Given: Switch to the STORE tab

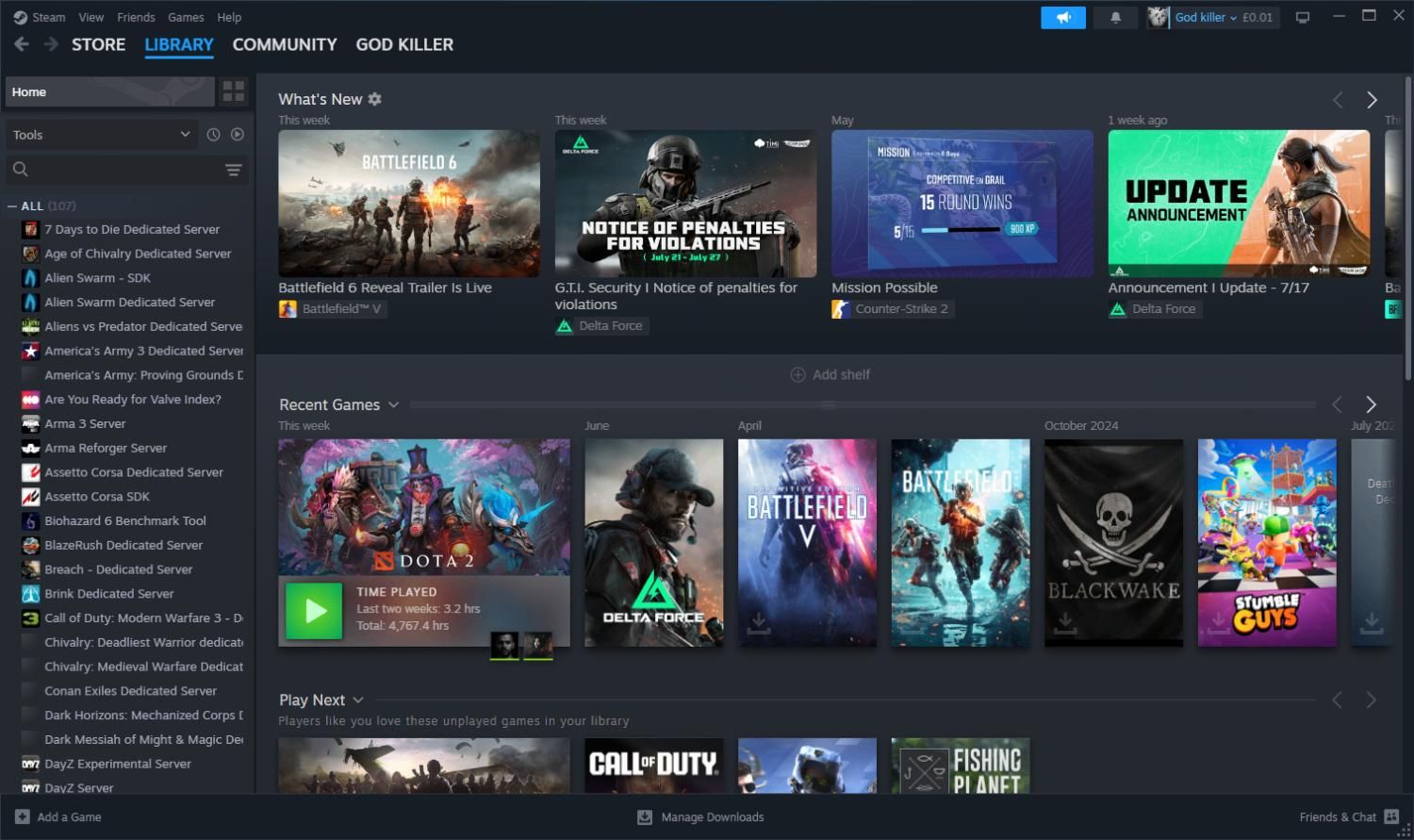Looking at the screenshot, I should (x=99, y=44).
